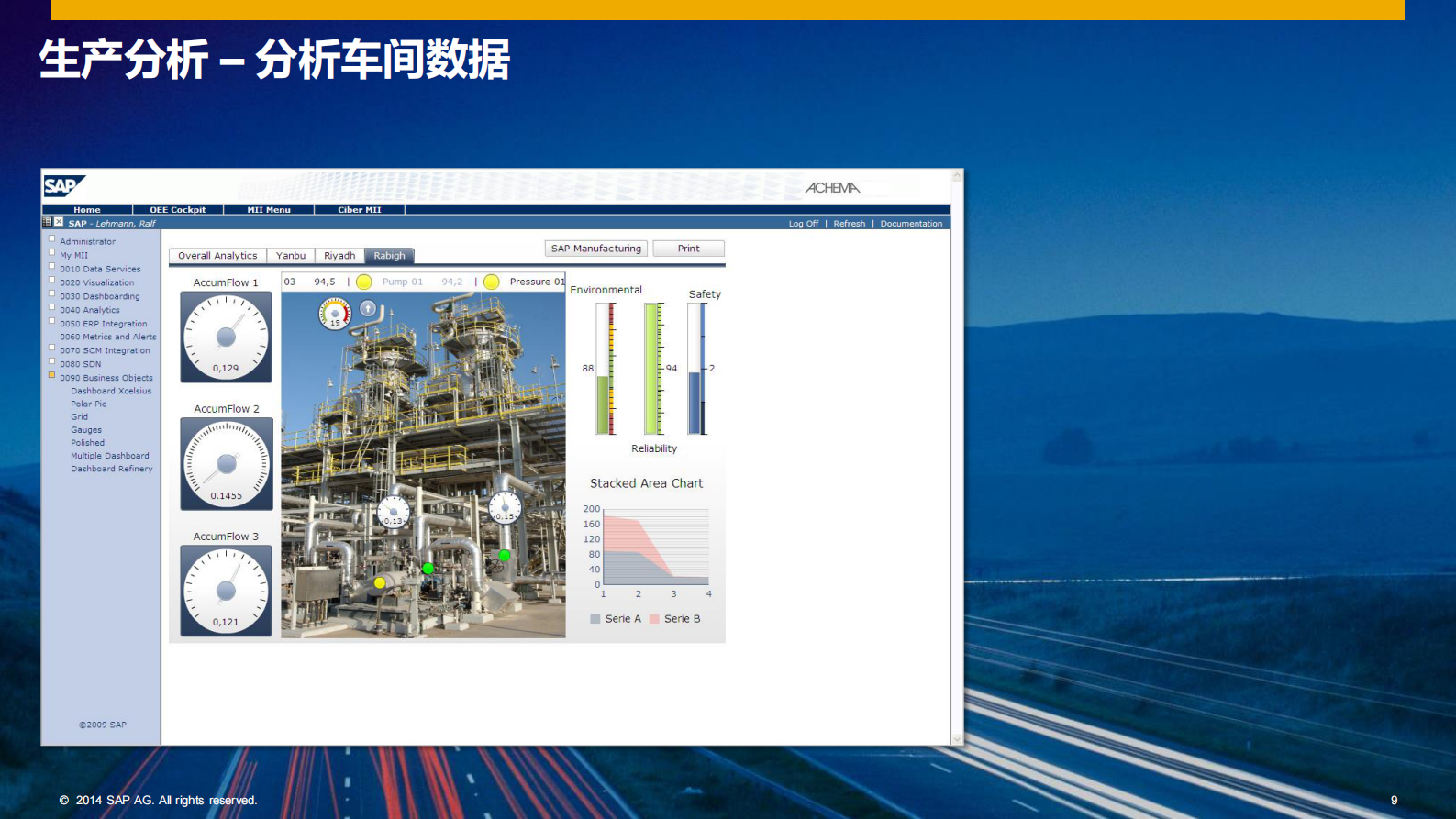Click the ACHEMA logo in the header
The image size is (1456, 819).
pos(833,188)
